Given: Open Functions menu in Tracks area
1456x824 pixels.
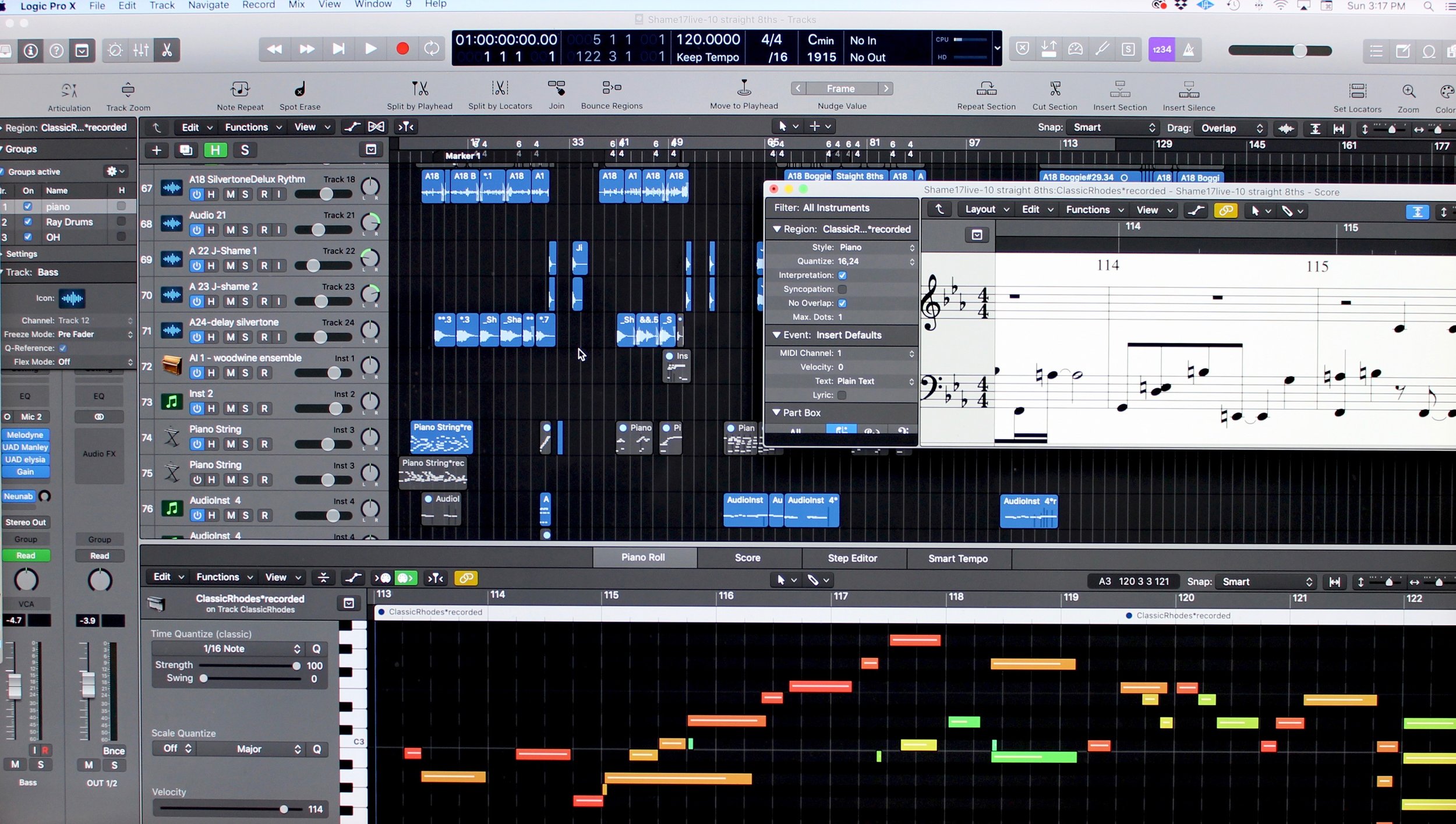Looking at the screenshot, I should pos(253,128).
